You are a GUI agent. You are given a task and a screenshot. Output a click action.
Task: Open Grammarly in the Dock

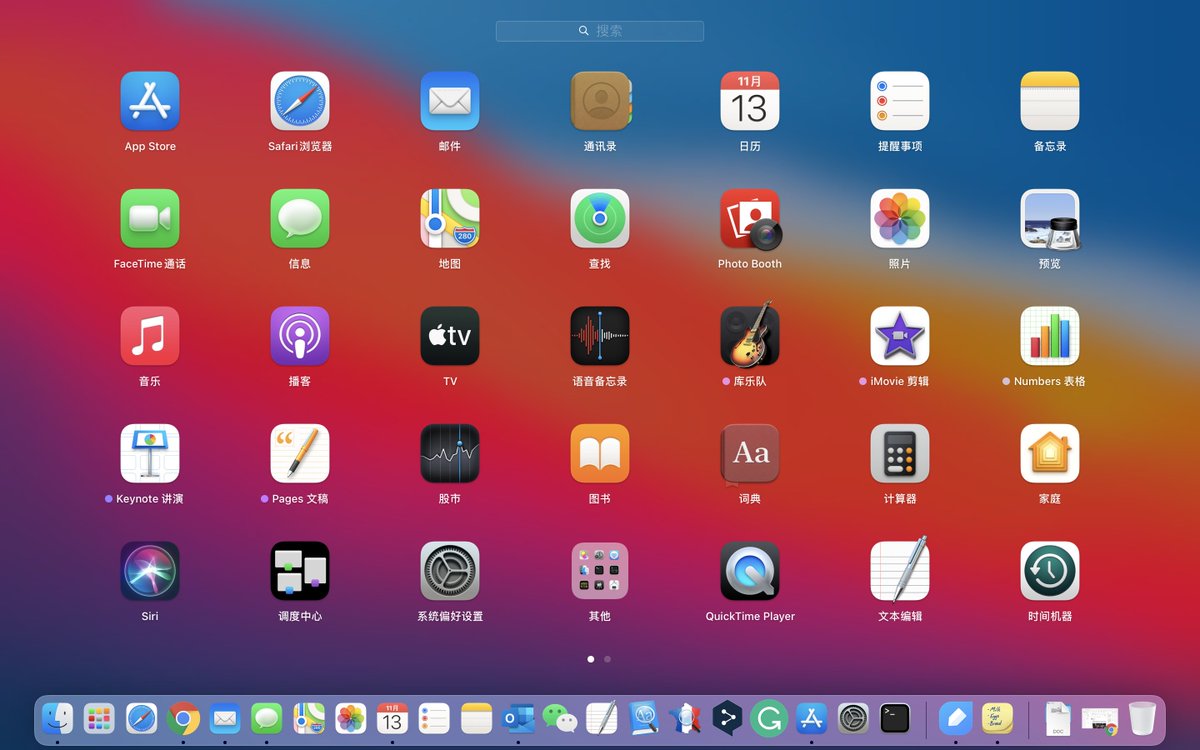(768, 718)
